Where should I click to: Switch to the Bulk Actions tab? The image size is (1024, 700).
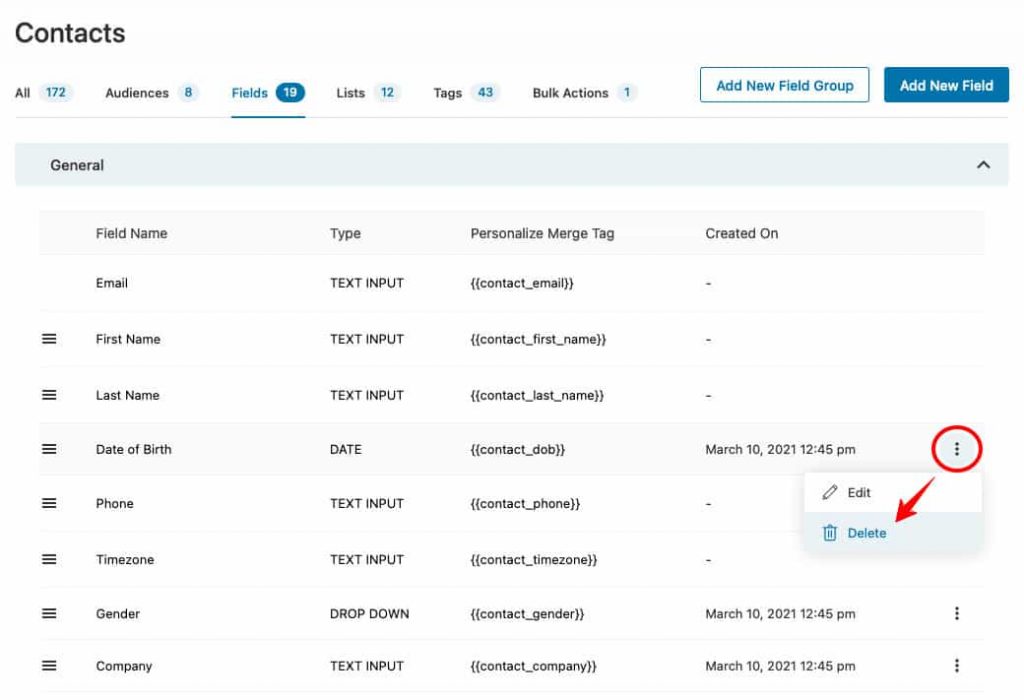coord(584,93)
